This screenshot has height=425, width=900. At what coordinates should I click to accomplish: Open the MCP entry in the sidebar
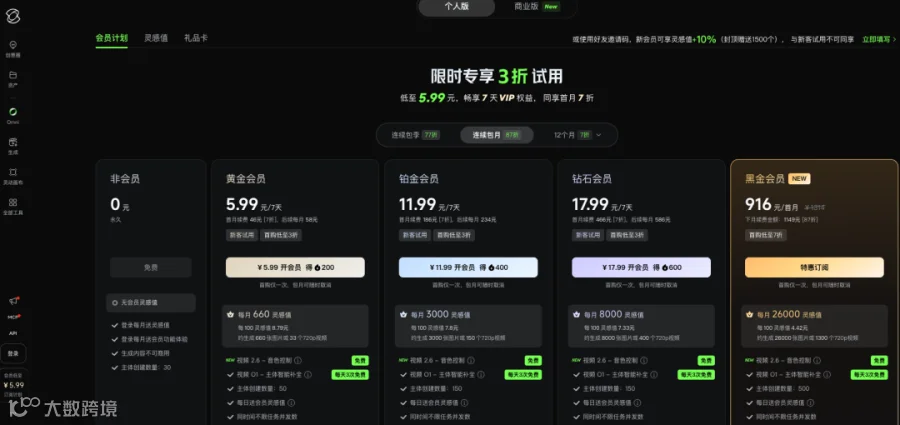[13, 317]
